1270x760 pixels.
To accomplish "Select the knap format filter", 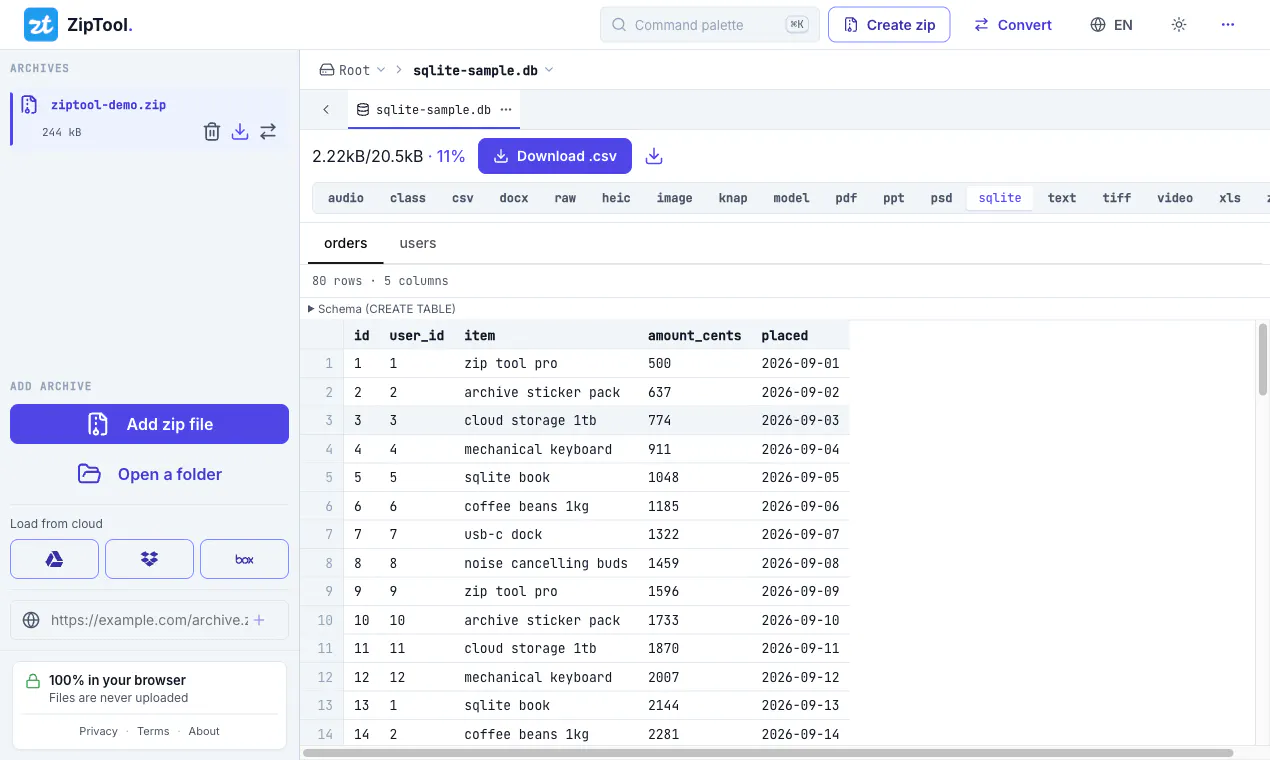I will click(733, 198).
